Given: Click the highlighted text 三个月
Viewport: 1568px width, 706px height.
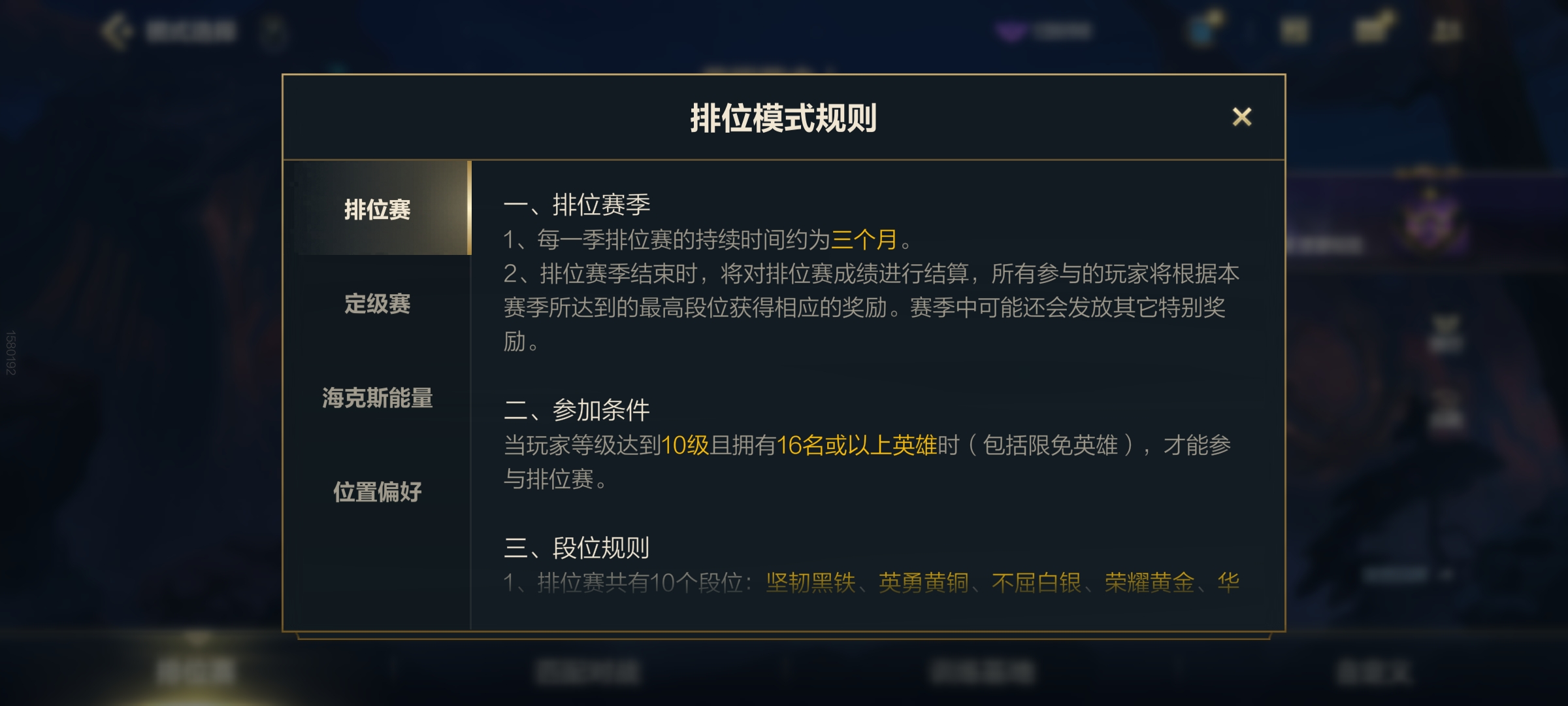Looking at the screenshot, I should (864, 239).
